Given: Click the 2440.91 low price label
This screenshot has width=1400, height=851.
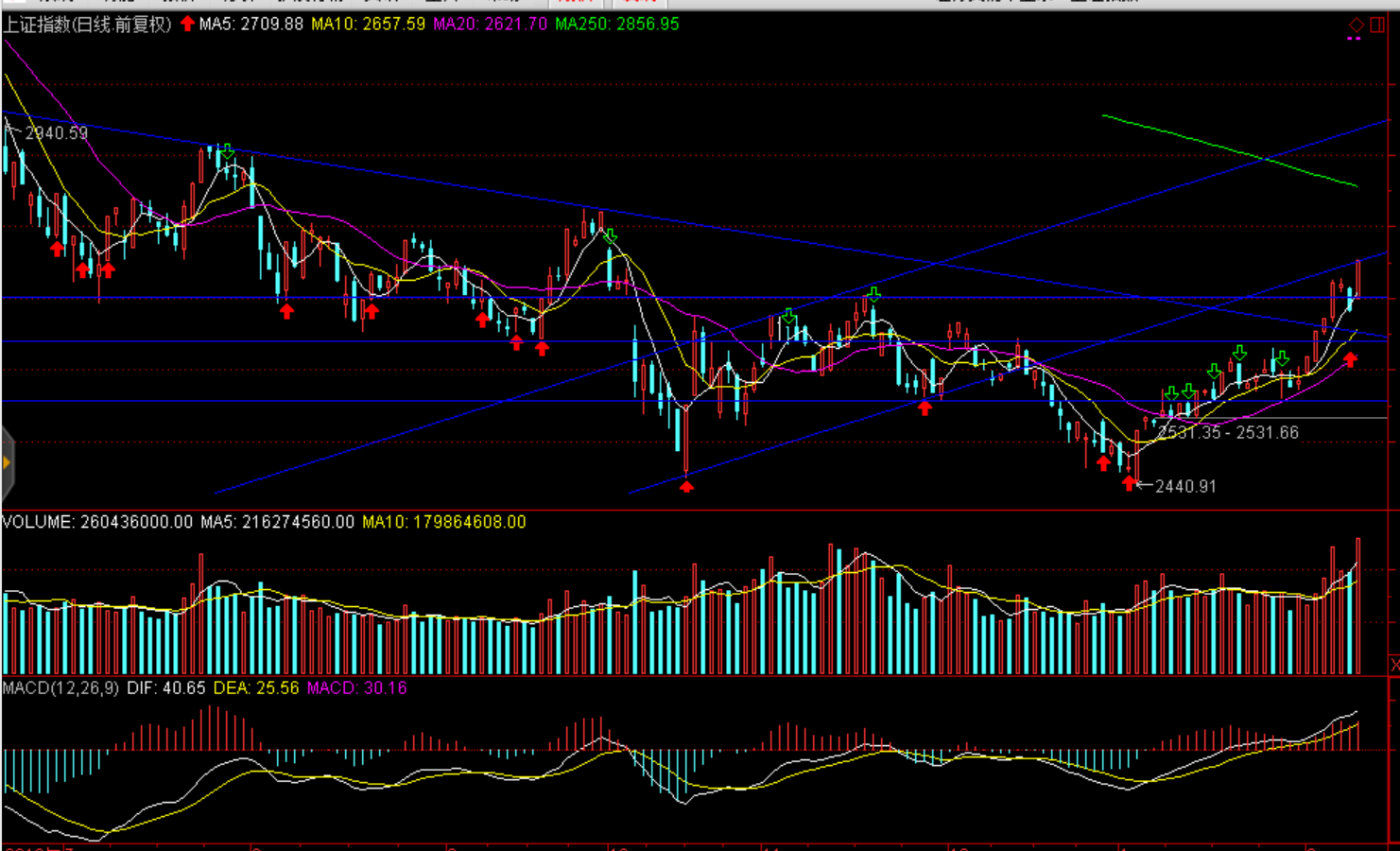Looking at the screenshot, I should (1185, 486).
